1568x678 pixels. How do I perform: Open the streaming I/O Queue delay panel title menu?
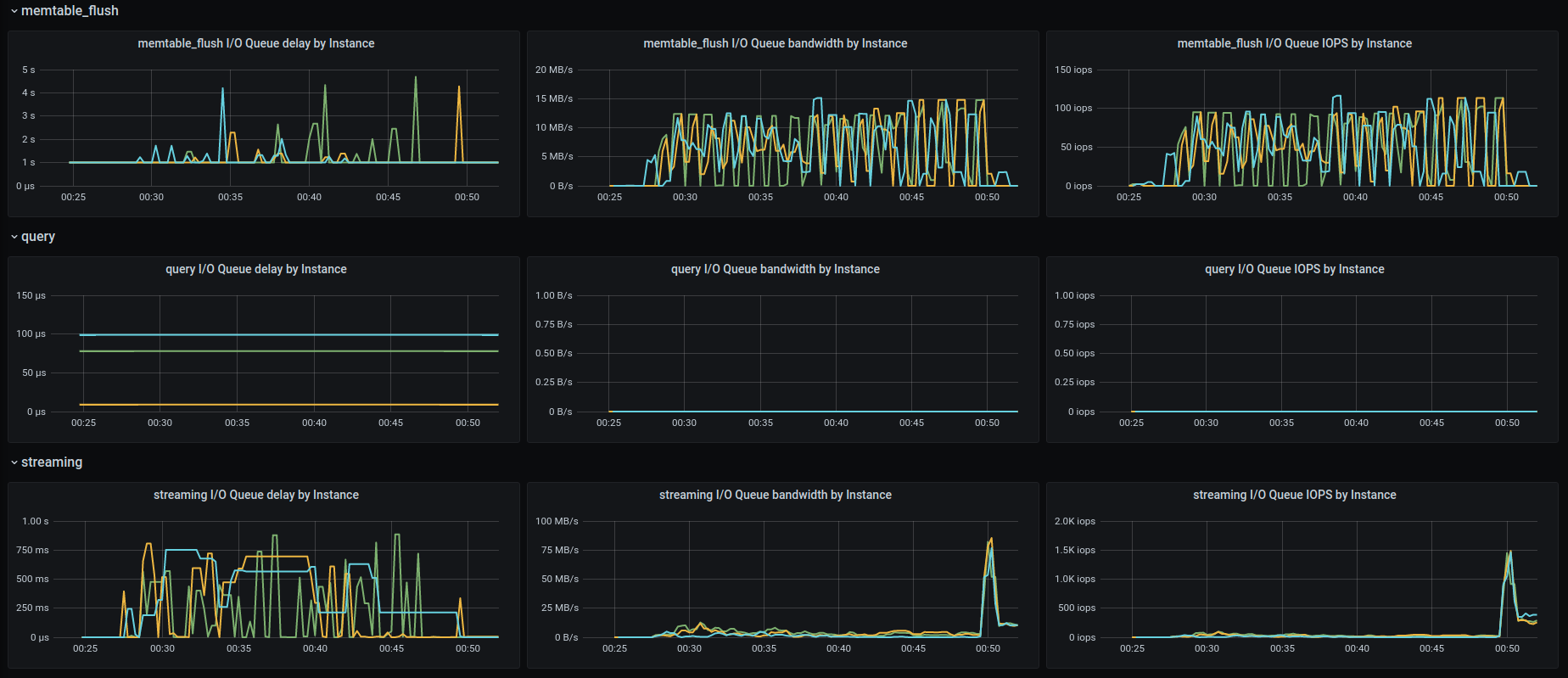pos(256,495)
